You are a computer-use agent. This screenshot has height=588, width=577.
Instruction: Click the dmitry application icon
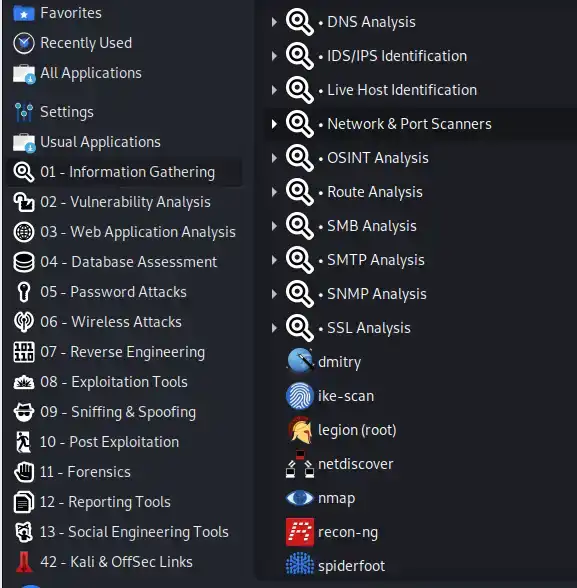click(x=300, y=361)
